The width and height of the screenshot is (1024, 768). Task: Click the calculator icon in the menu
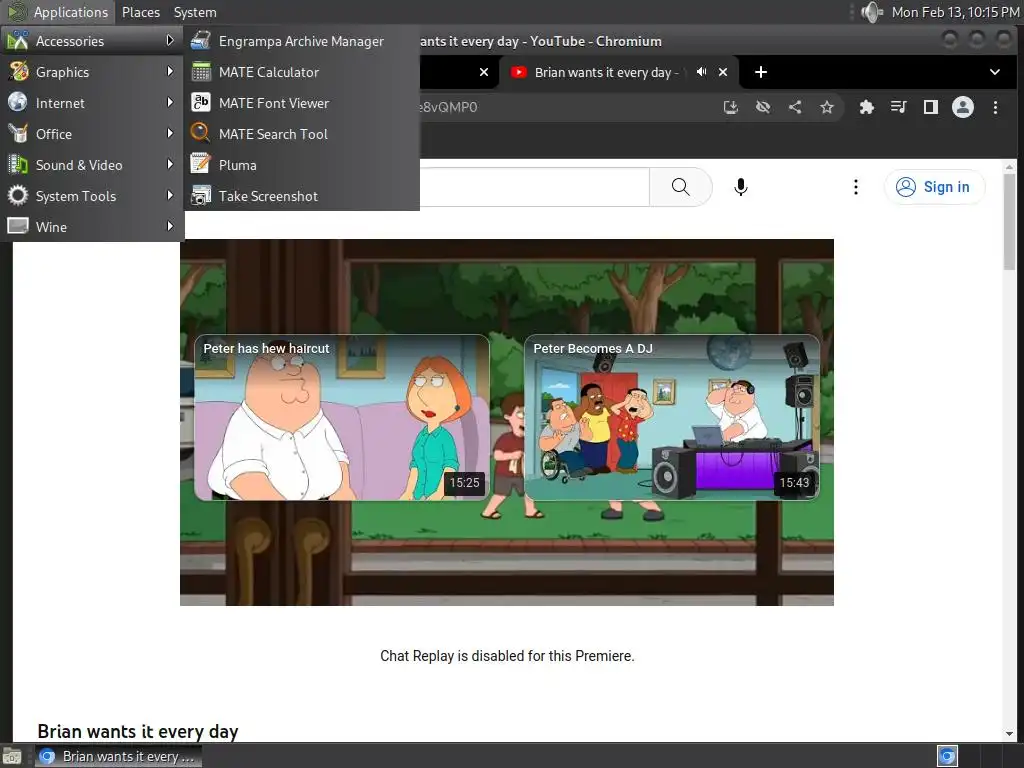[200, 72]
